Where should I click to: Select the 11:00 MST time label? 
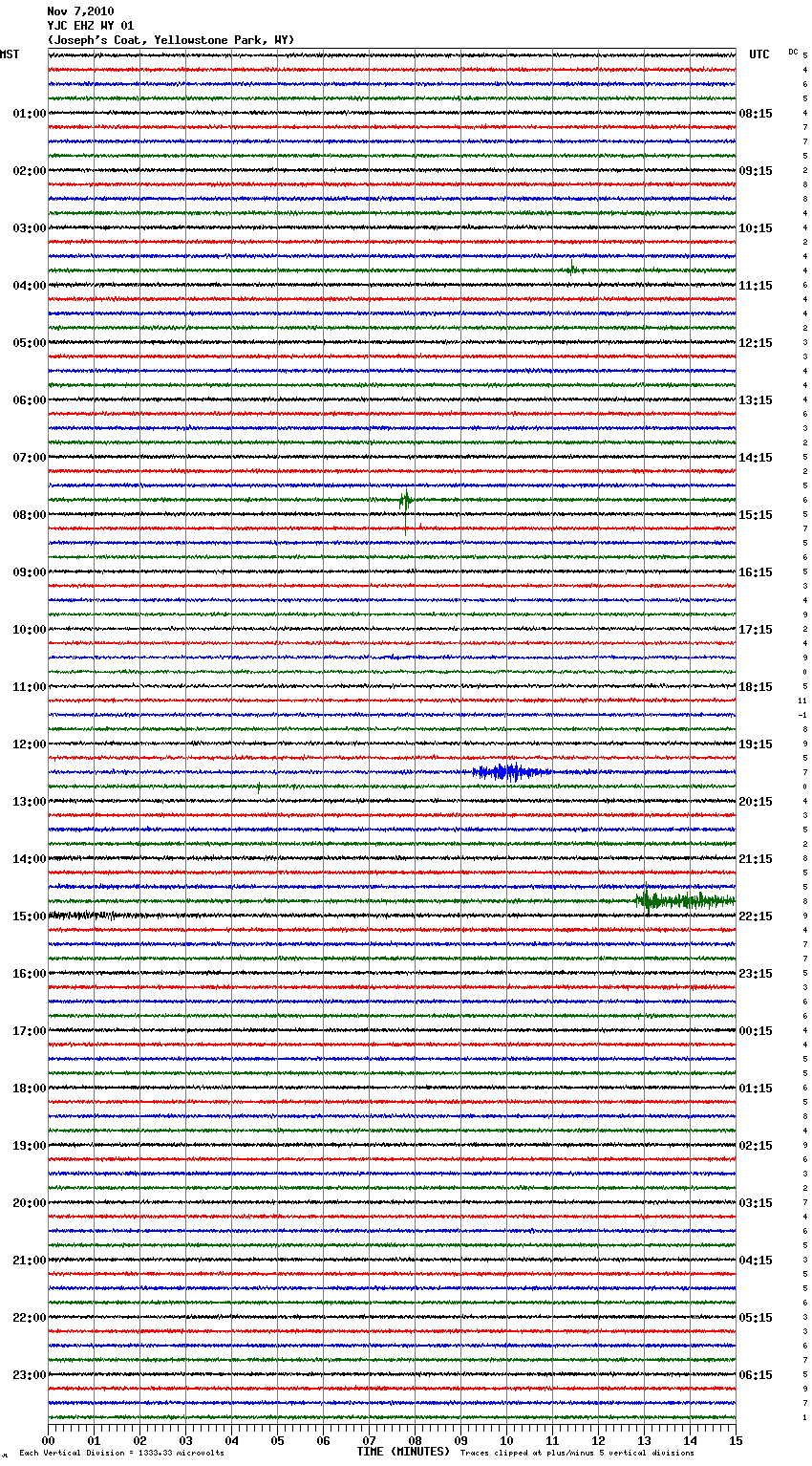[30, 687]
